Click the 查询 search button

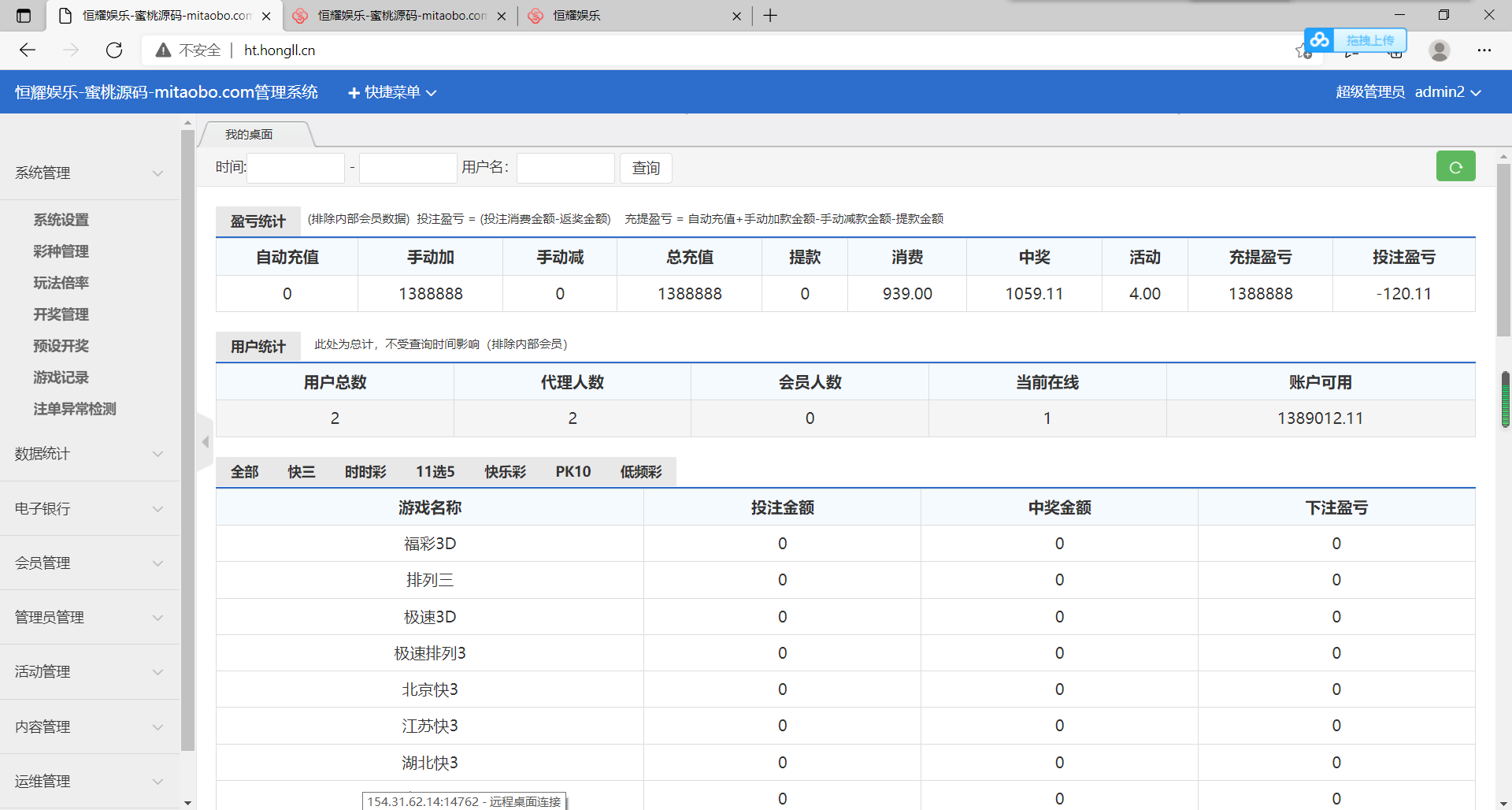point(646,168)
